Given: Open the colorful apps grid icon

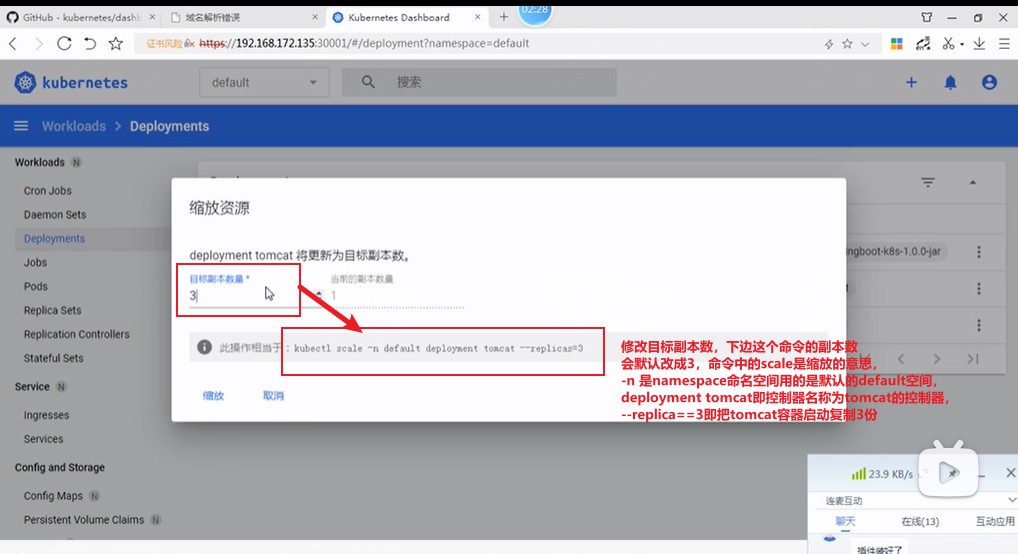Looking at the screenshot, I should 897,44.
